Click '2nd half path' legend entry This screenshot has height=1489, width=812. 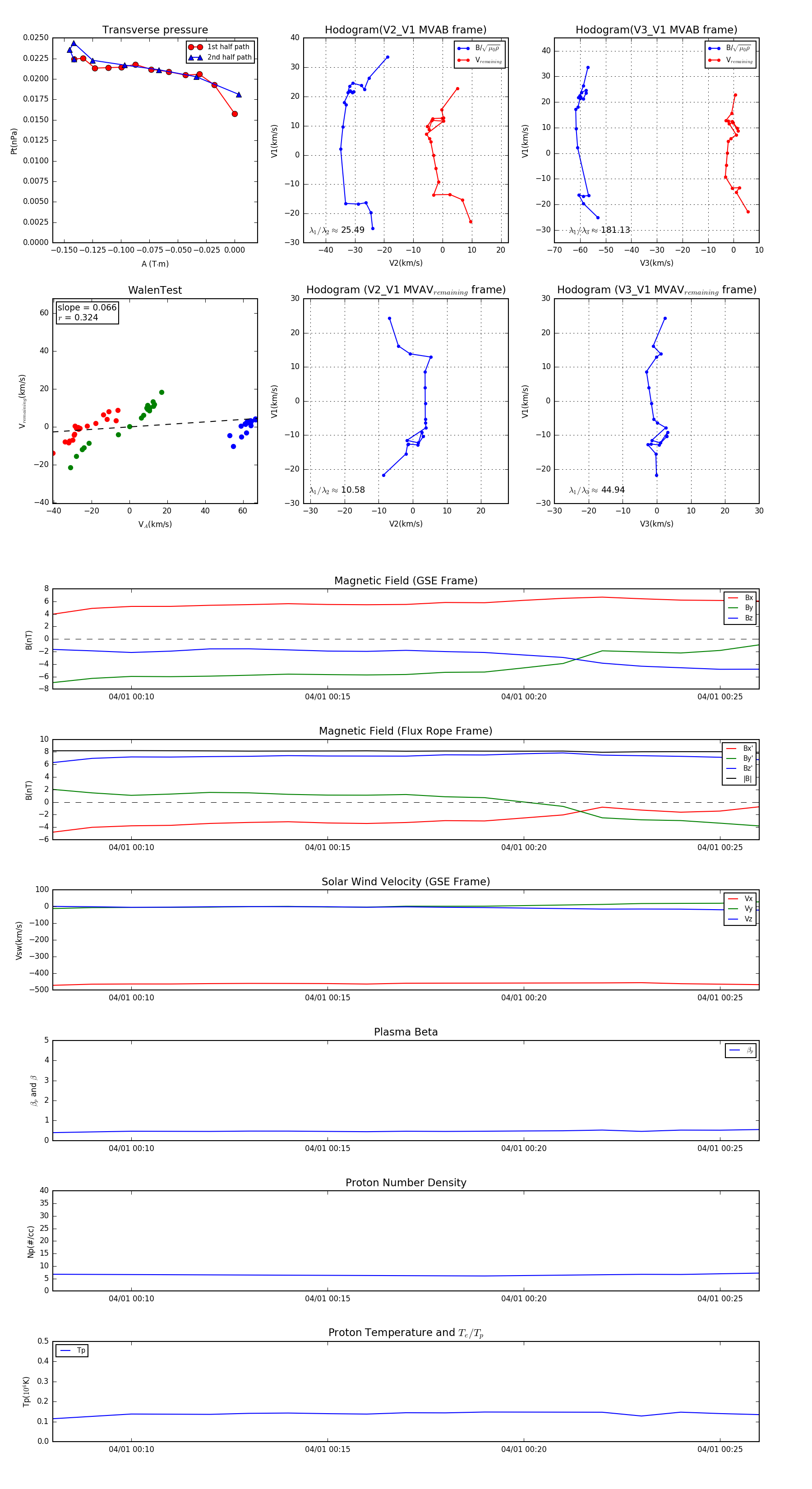click(220, 57)
